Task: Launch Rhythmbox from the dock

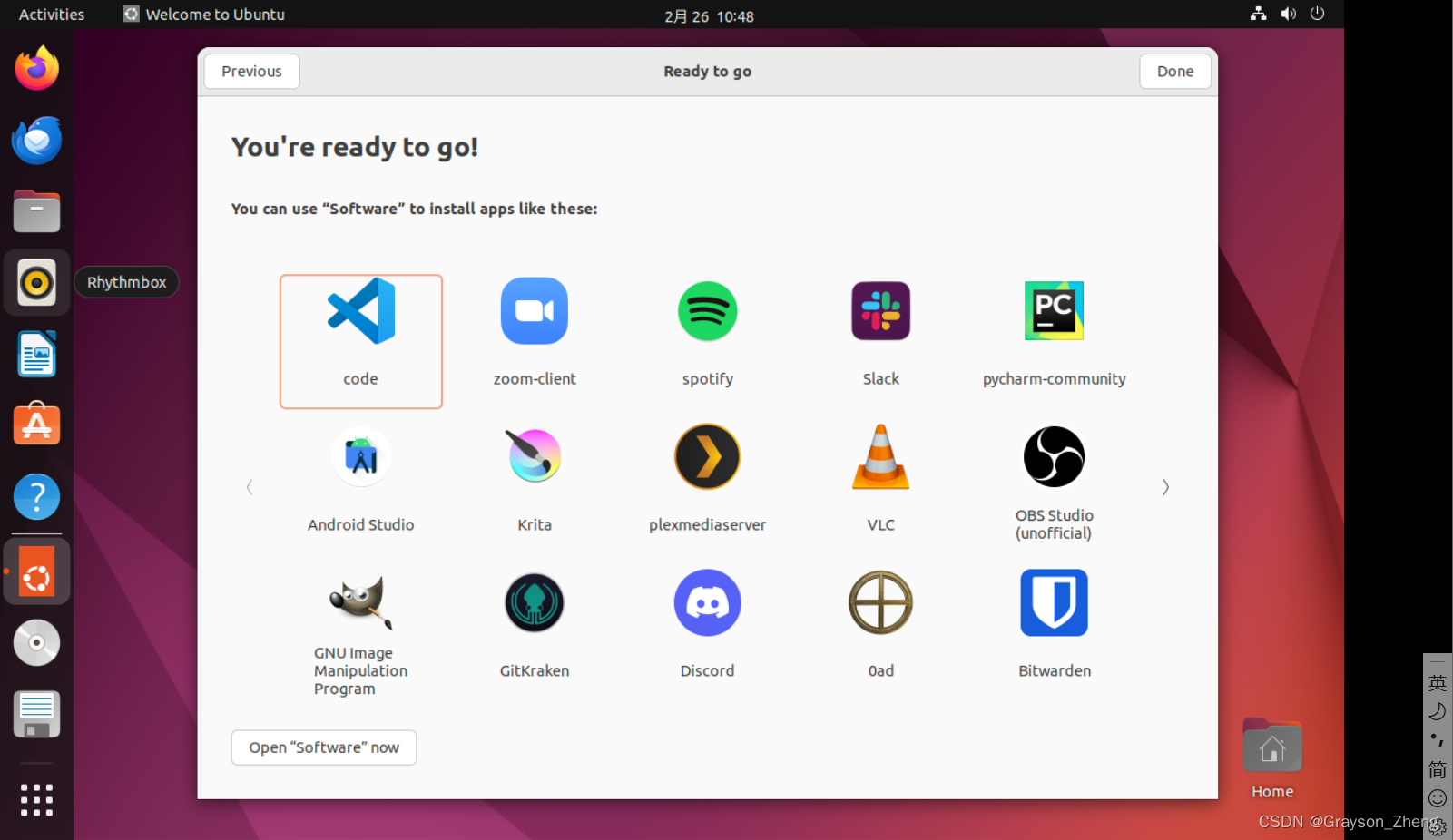Action: coord(36,283)
